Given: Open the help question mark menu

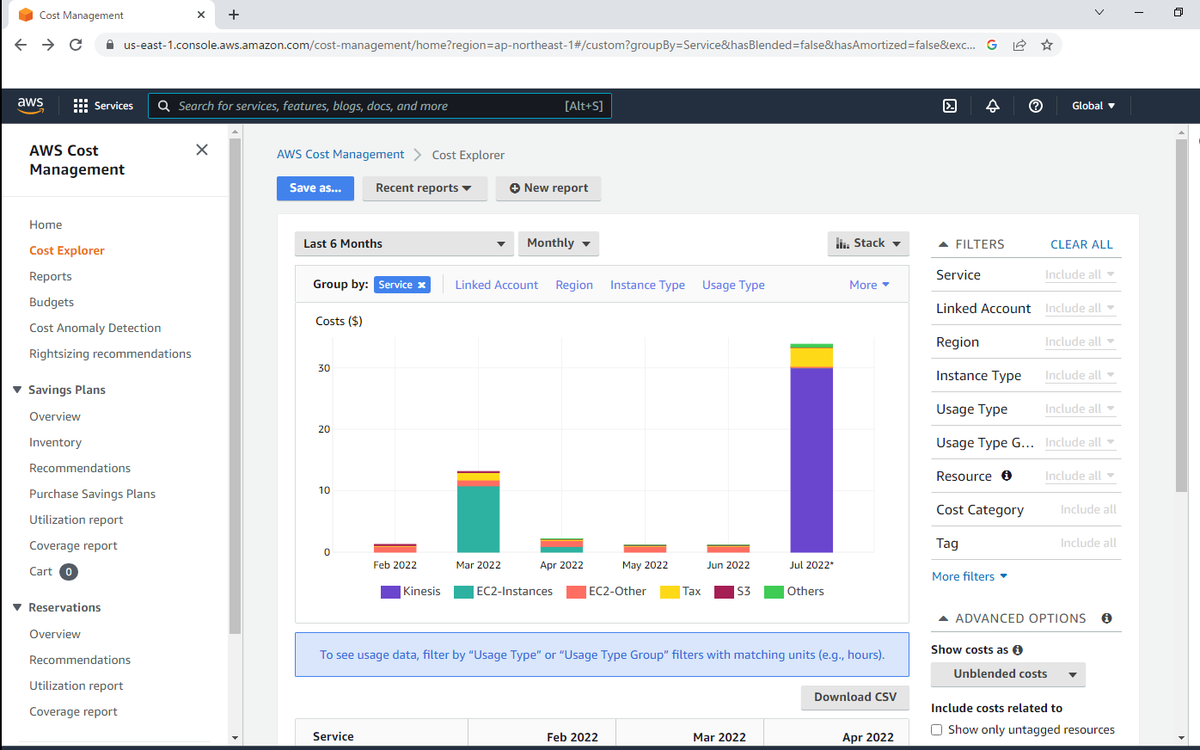Looking at the screenshot, I should point(1036,106).
